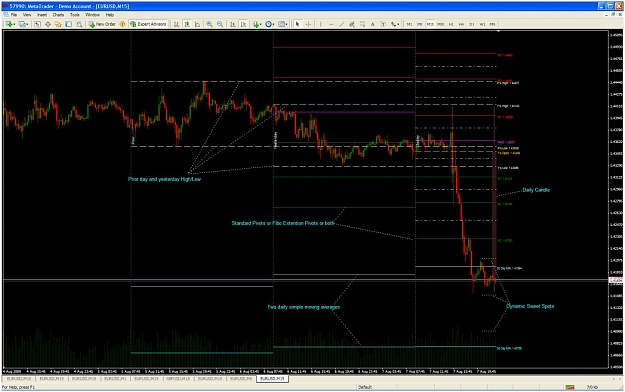Open the File menu
Viewport: 625px width, 392px height.
coord(14,15)
